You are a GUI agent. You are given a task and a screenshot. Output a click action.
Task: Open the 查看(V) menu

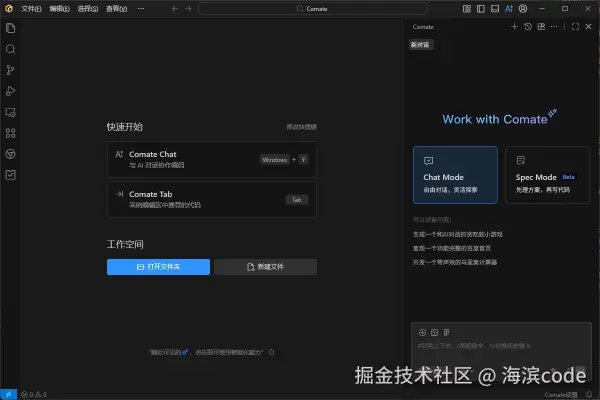point(116,8)
